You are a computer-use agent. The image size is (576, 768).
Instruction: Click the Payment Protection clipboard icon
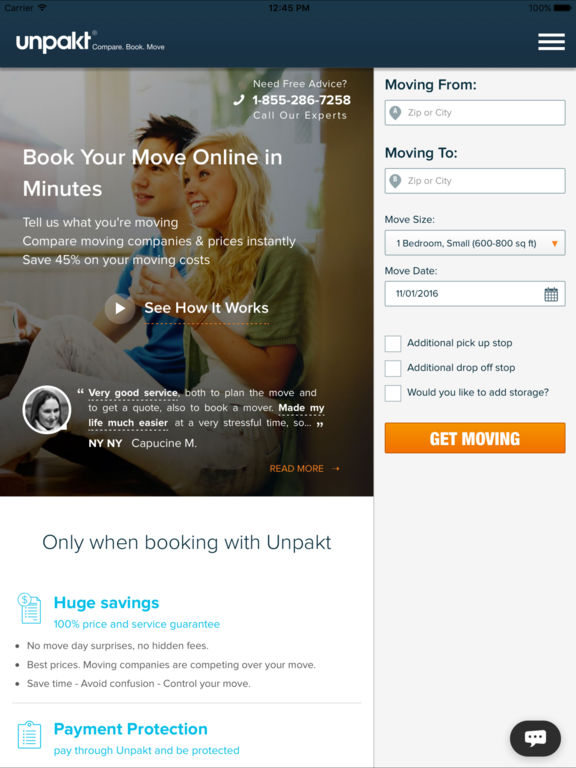click(29, 735)
